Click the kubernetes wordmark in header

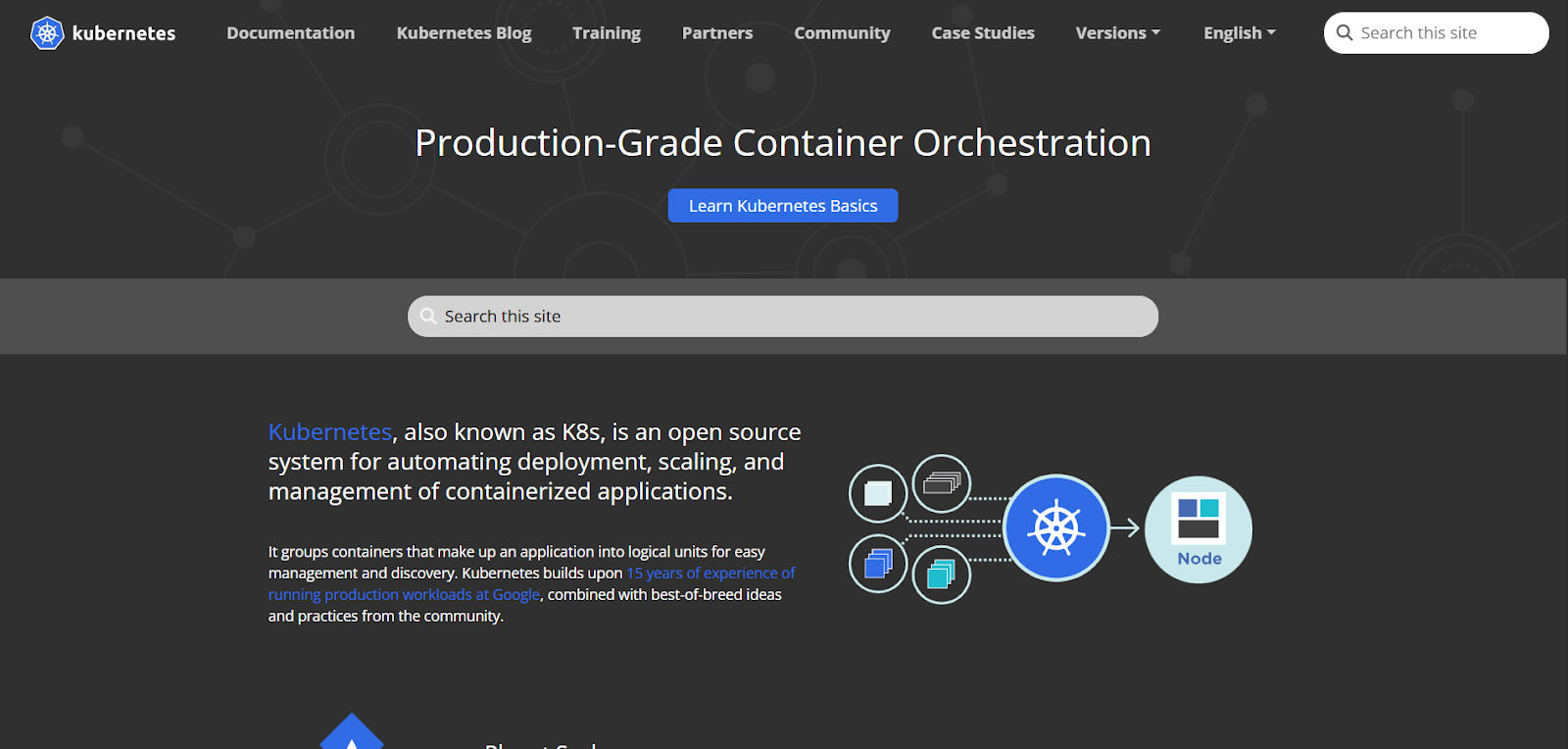click(123, 33)
